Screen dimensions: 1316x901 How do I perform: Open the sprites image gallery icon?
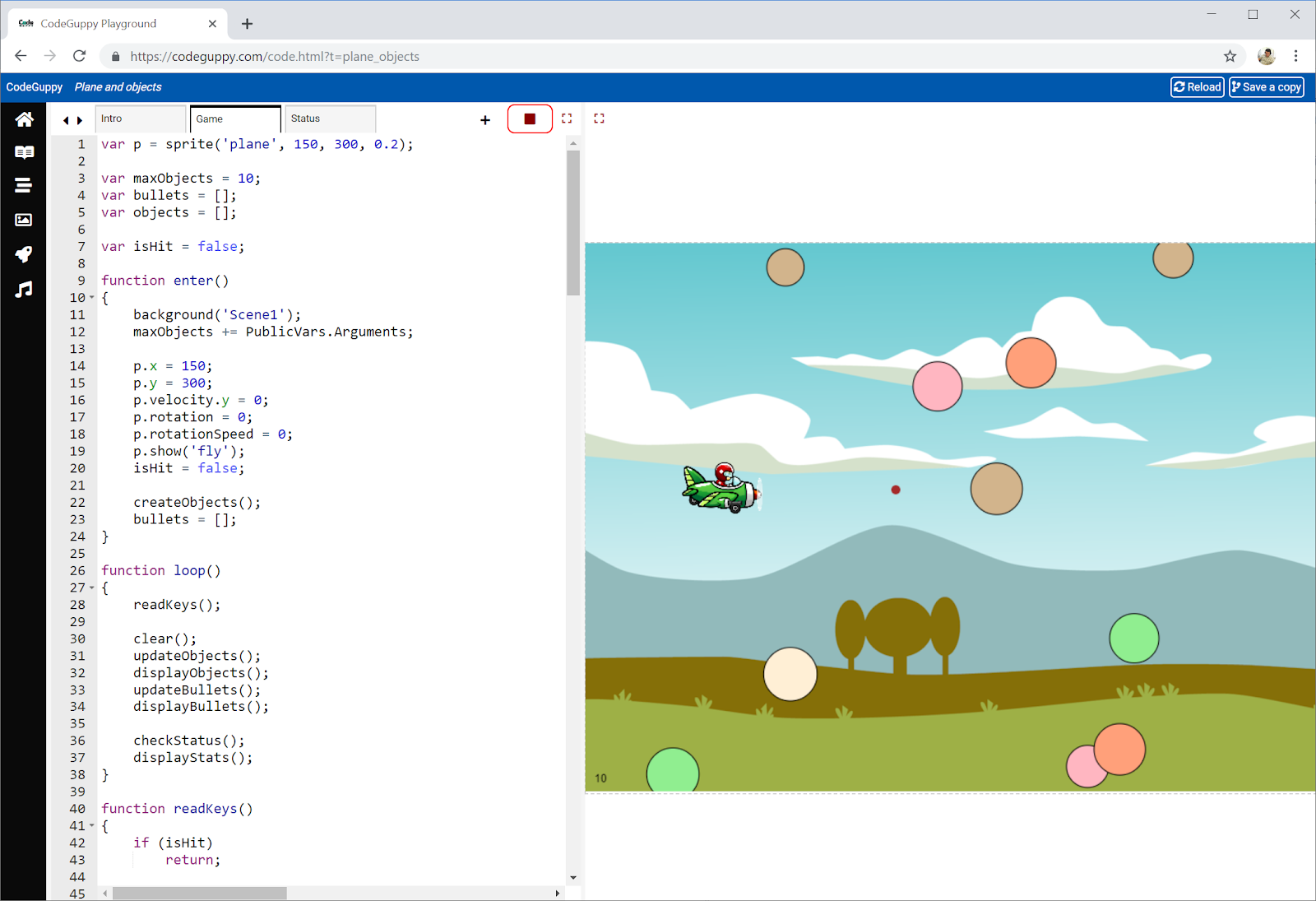[24, 220]
